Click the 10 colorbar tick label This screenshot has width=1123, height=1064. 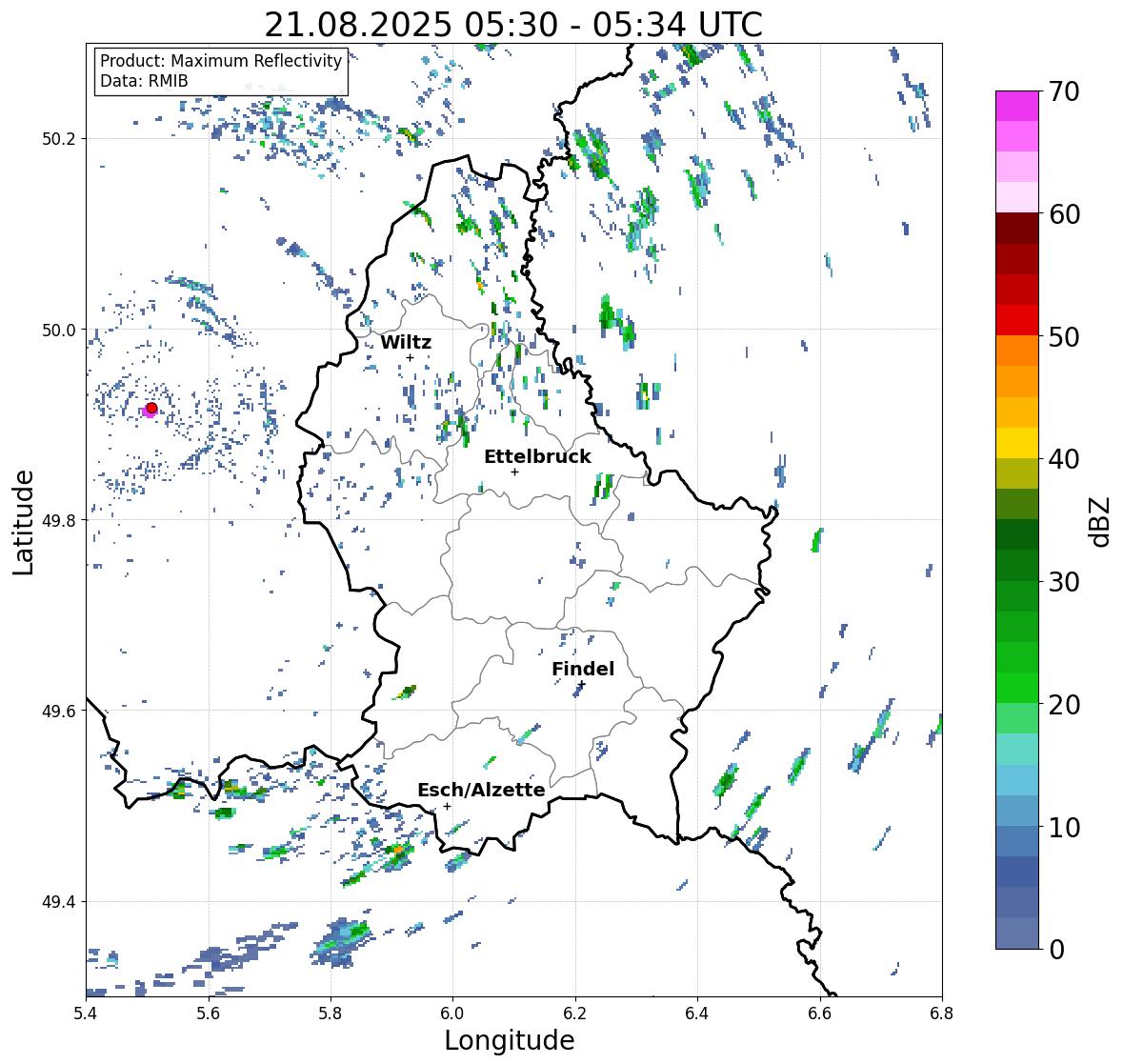1064,827
